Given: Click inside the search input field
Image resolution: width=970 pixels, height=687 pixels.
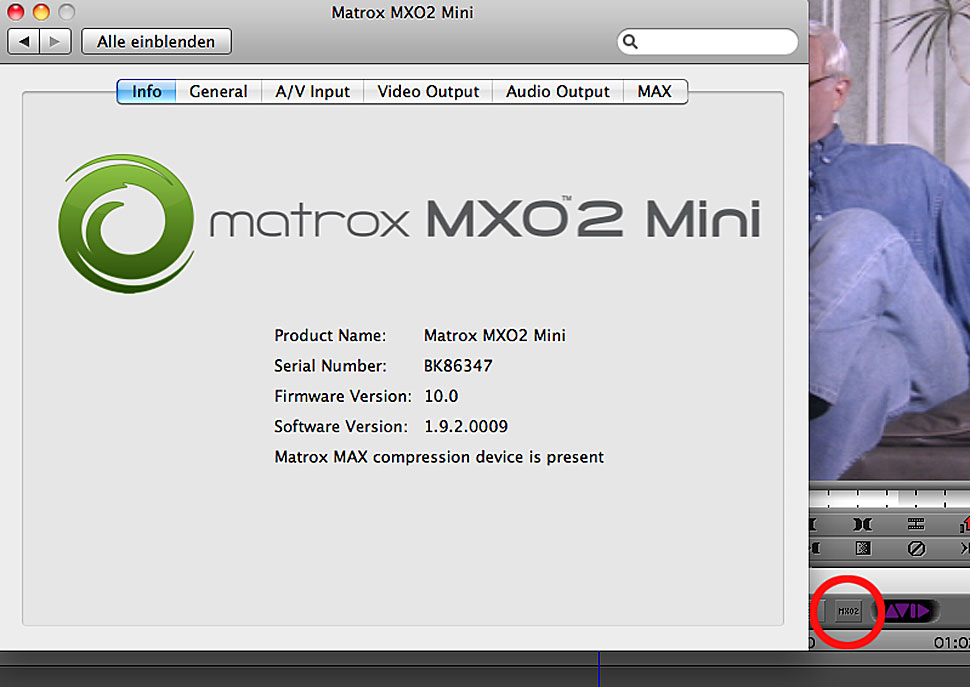Looking at the screenshot, I should pyautogui.click(x=715, y=42).
